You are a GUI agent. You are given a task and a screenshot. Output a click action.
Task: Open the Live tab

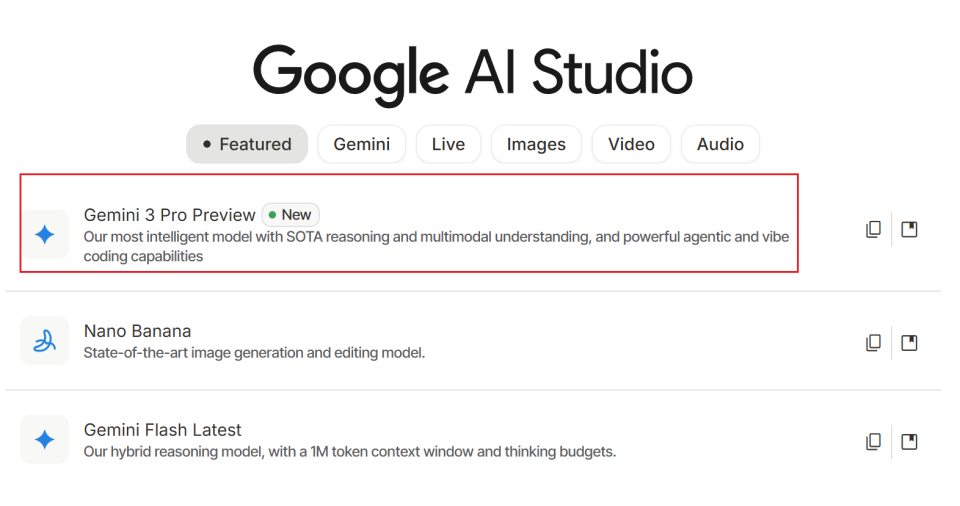[448, 144]
